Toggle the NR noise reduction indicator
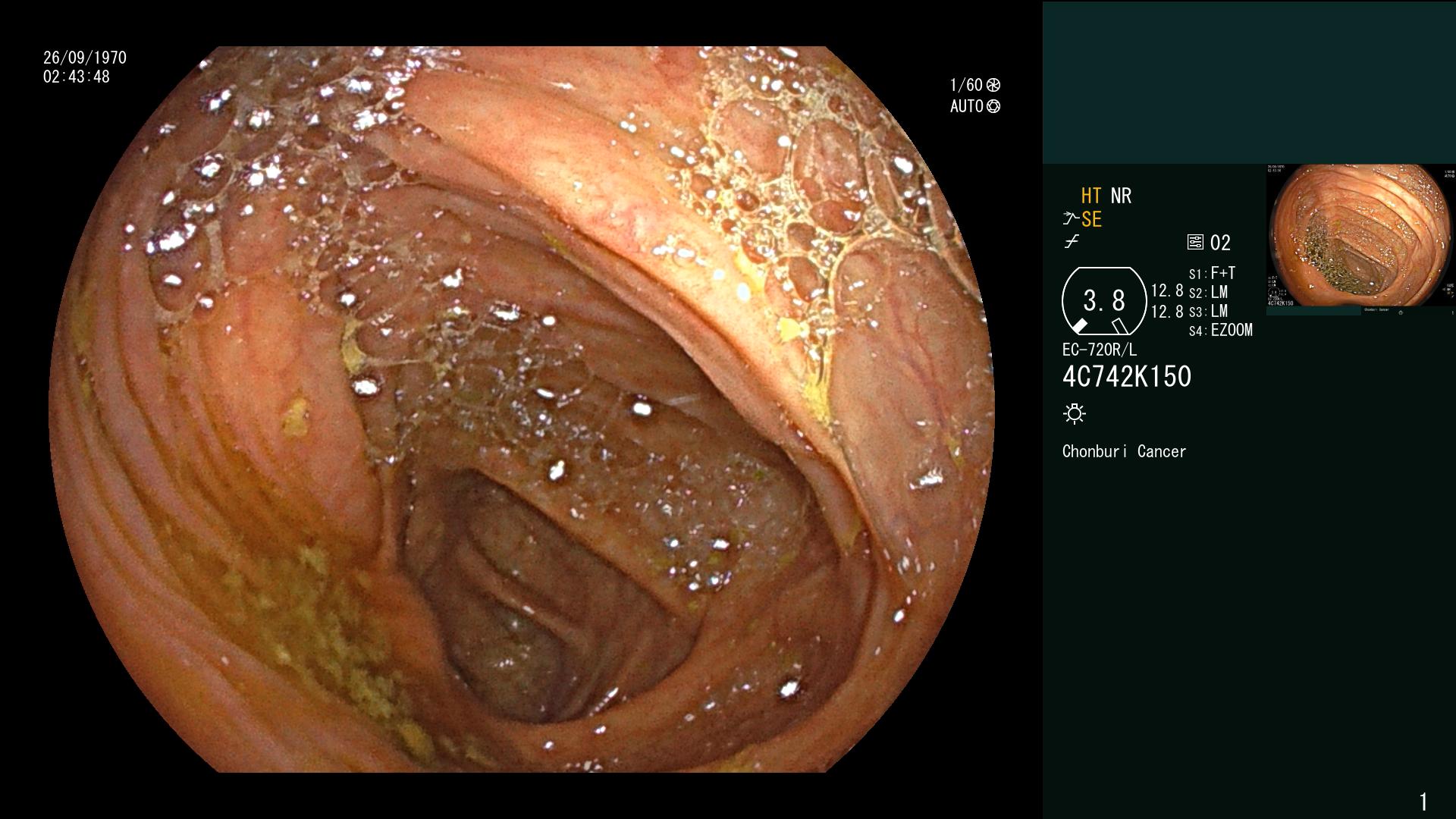The width and height of the screenshot is (1456, 819). [x=1121, y=196]
